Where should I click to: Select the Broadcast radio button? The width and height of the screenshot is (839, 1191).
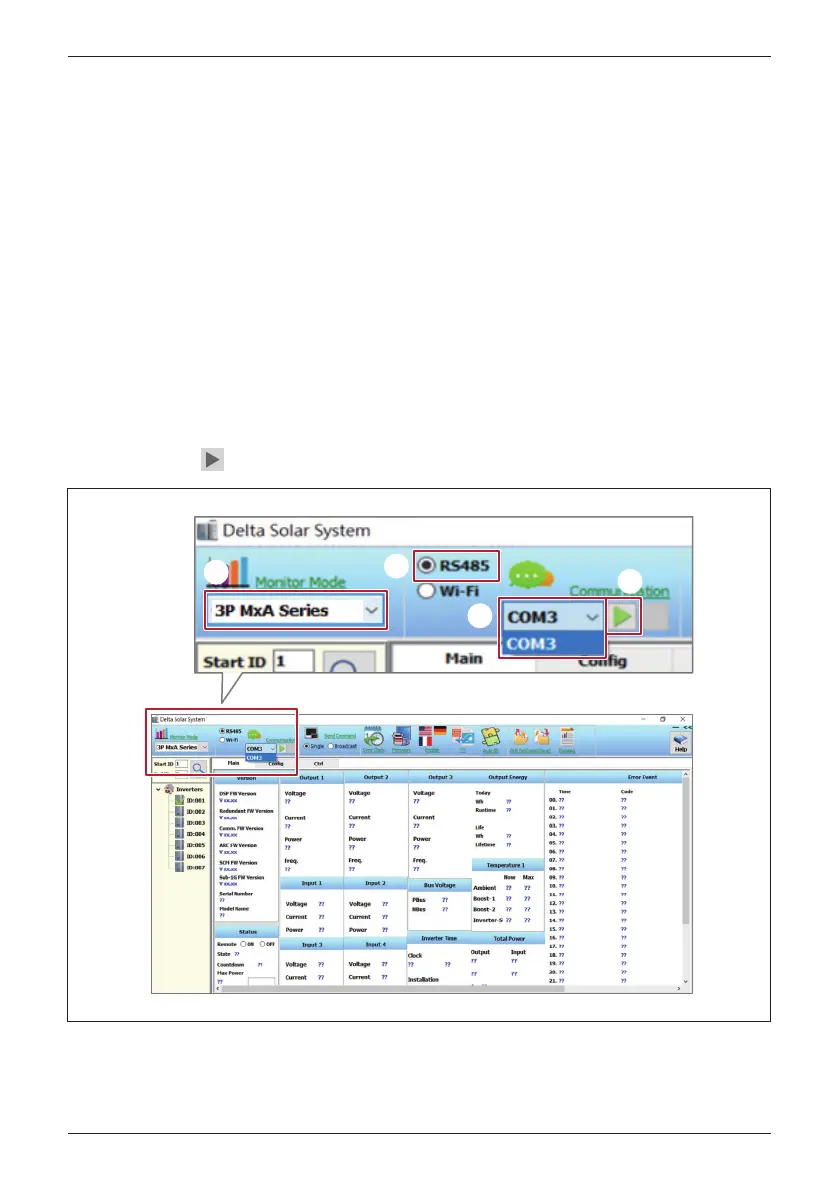click(x=330, y=746)
